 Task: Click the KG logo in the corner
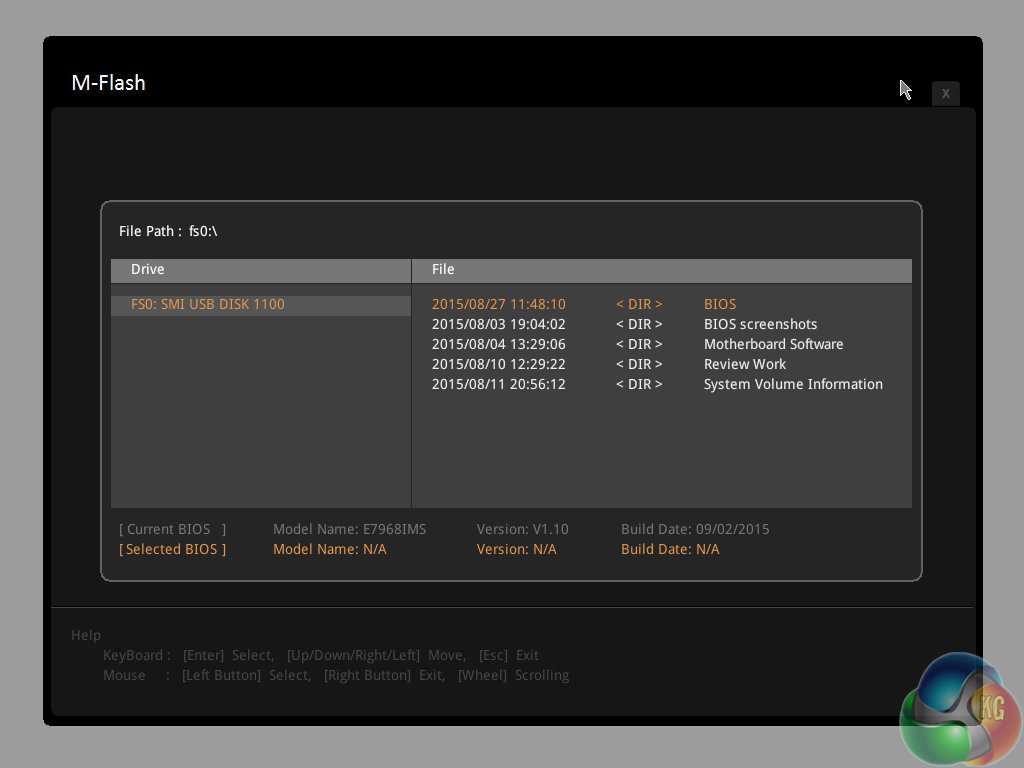960,708
